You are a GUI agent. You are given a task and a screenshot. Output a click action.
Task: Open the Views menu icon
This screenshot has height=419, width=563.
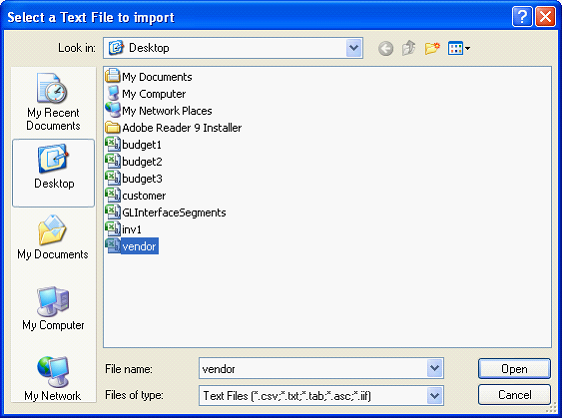pos(459,48)
